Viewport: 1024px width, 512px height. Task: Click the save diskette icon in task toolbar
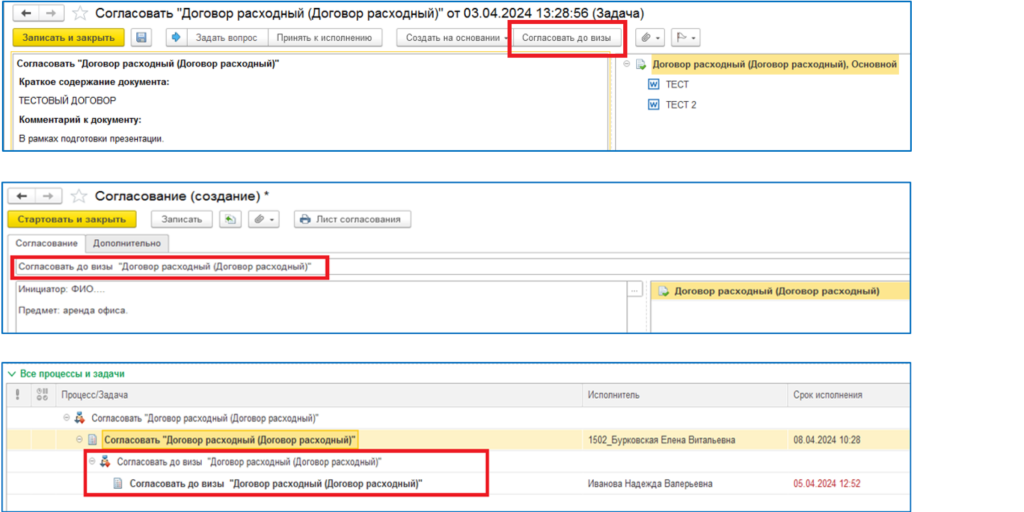[x=141, y=38]
